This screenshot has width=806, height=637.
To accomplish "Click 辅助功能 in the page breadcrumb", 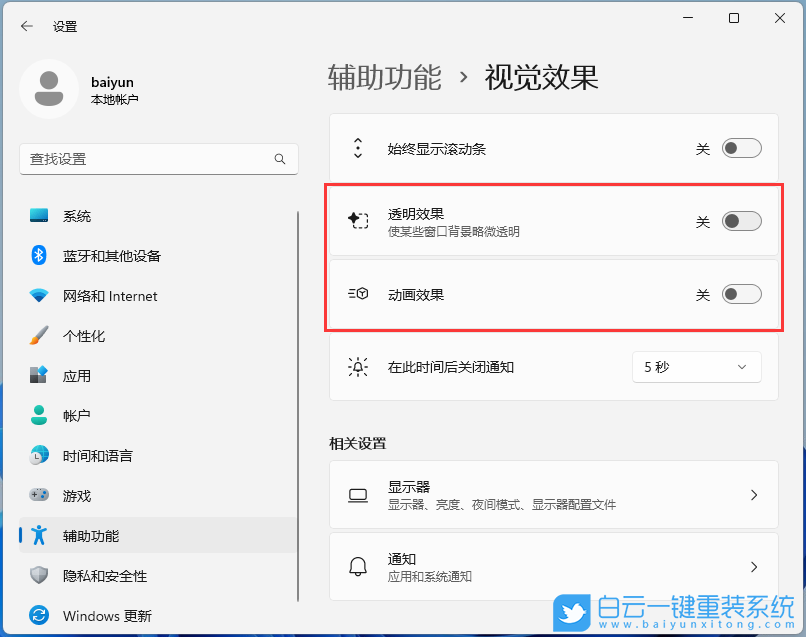I will click(x=385, y=78).
